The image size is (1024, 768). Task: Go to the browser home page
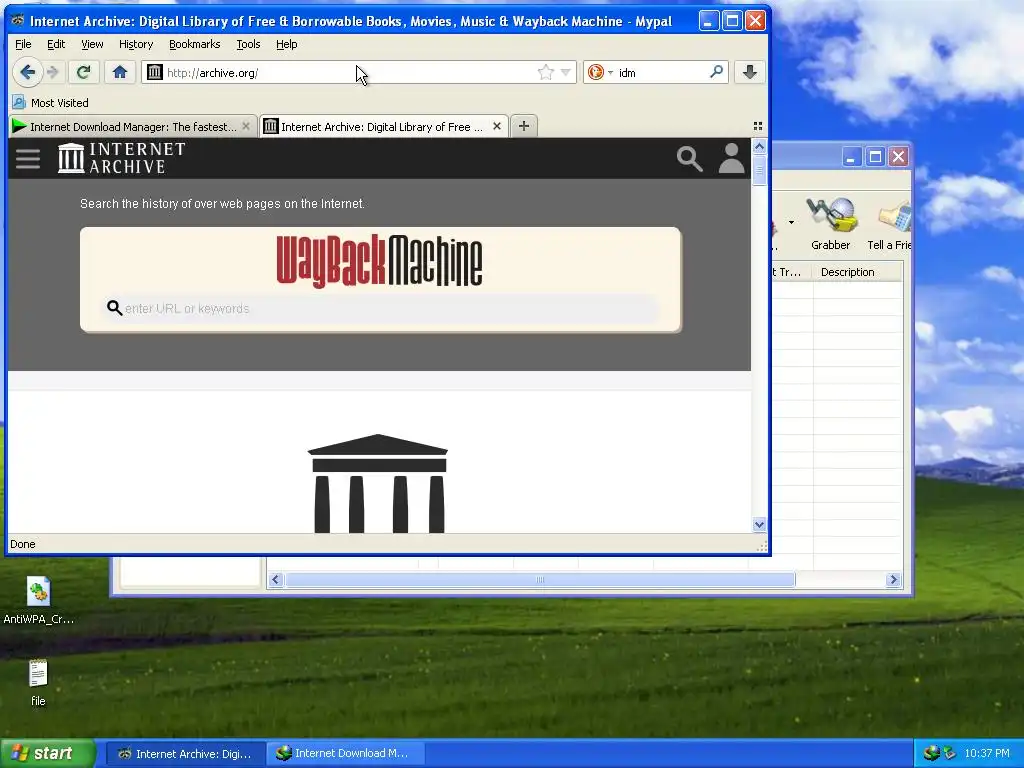[120, 72]
